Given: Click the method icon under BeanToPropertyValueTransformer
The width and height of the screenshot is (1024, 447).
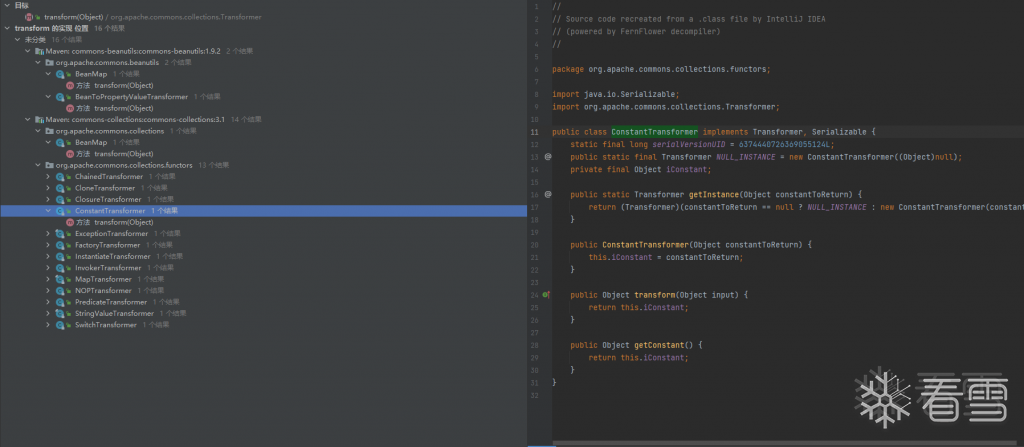Looking at the screenshot, I should (x=70, y=108).
